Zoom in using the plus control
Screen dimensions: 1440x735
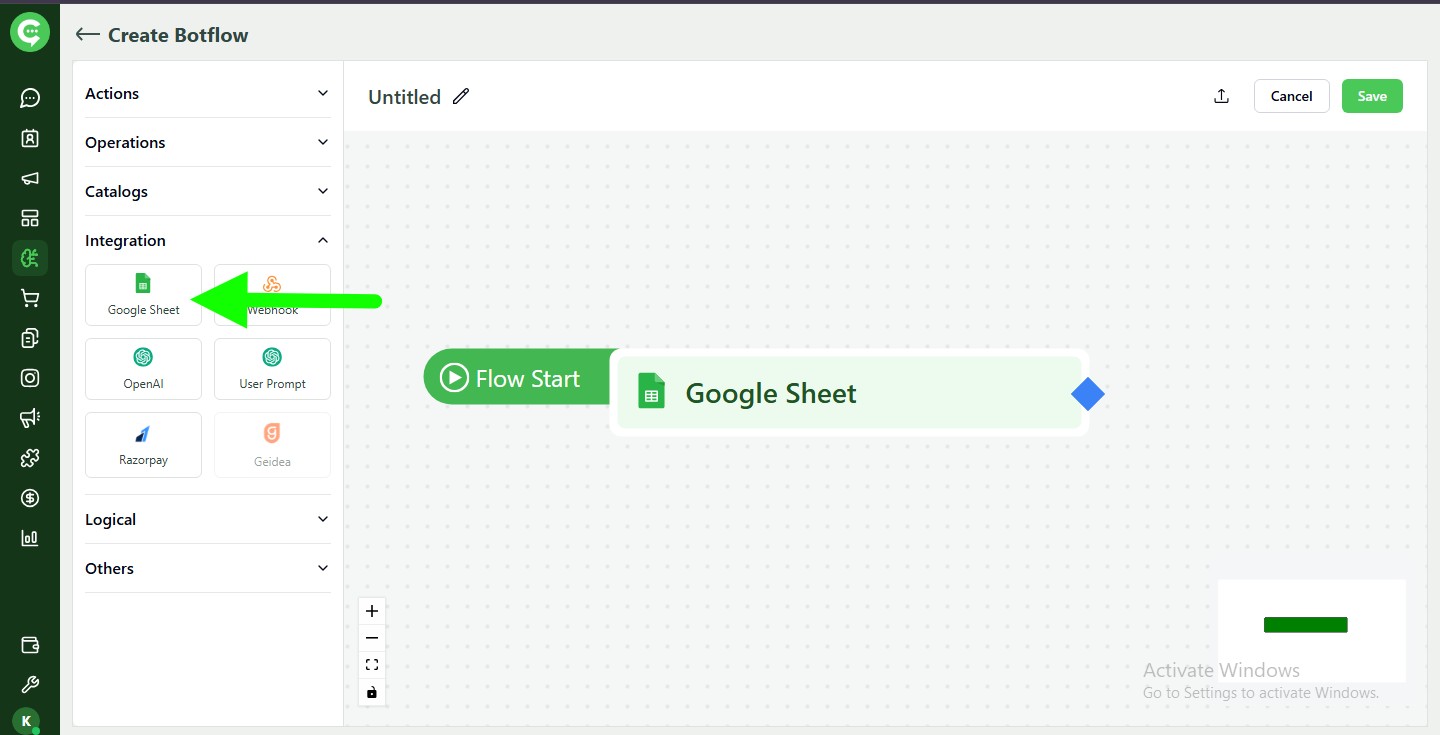pos(372,610)
